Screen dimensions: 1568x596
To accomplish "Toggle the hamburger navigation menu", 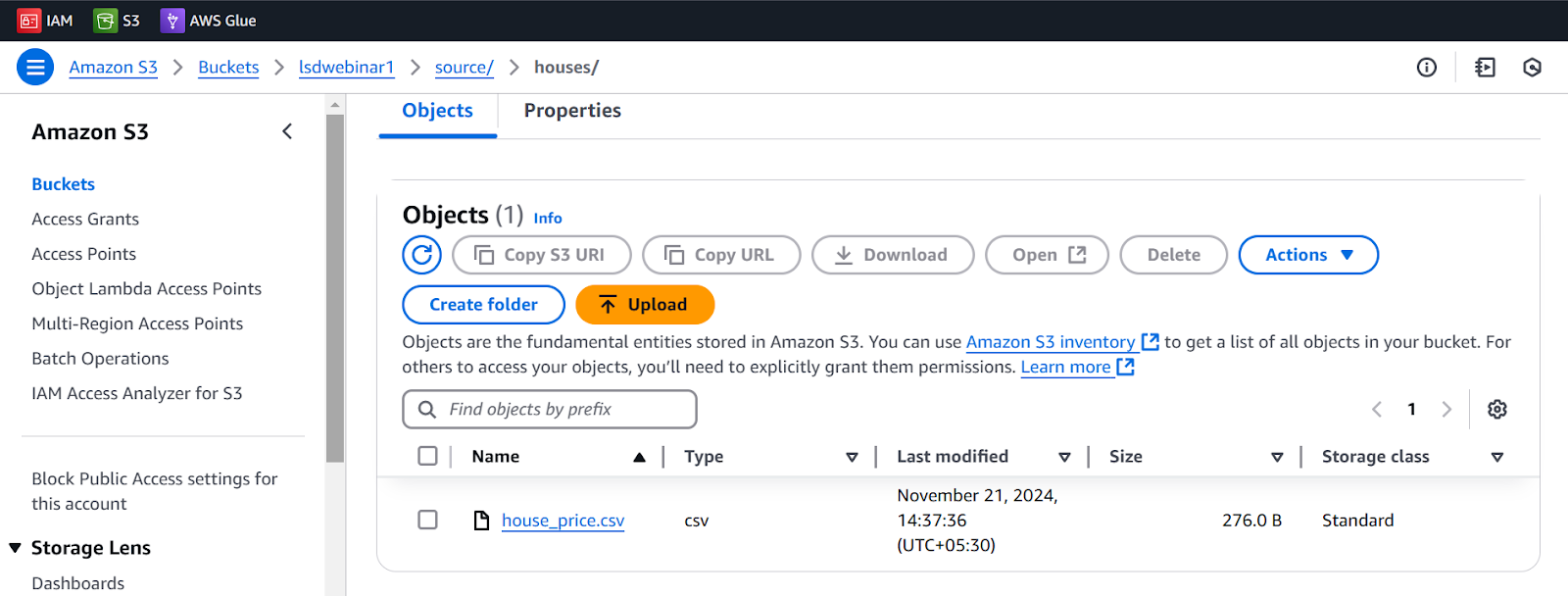I will [35, 68].
